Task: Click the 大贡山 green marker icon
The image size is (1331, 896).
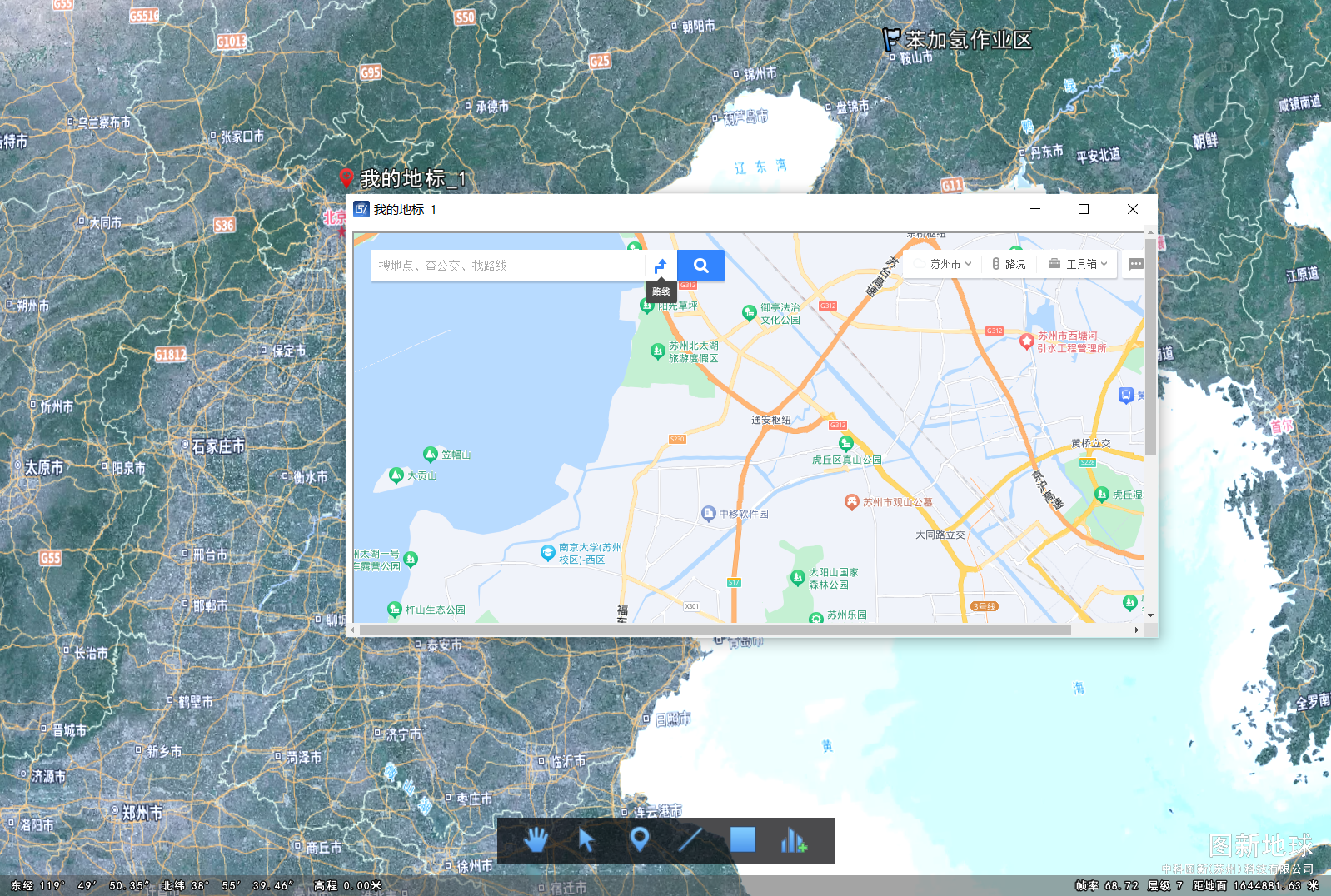Action: click(x=396, y=475)
